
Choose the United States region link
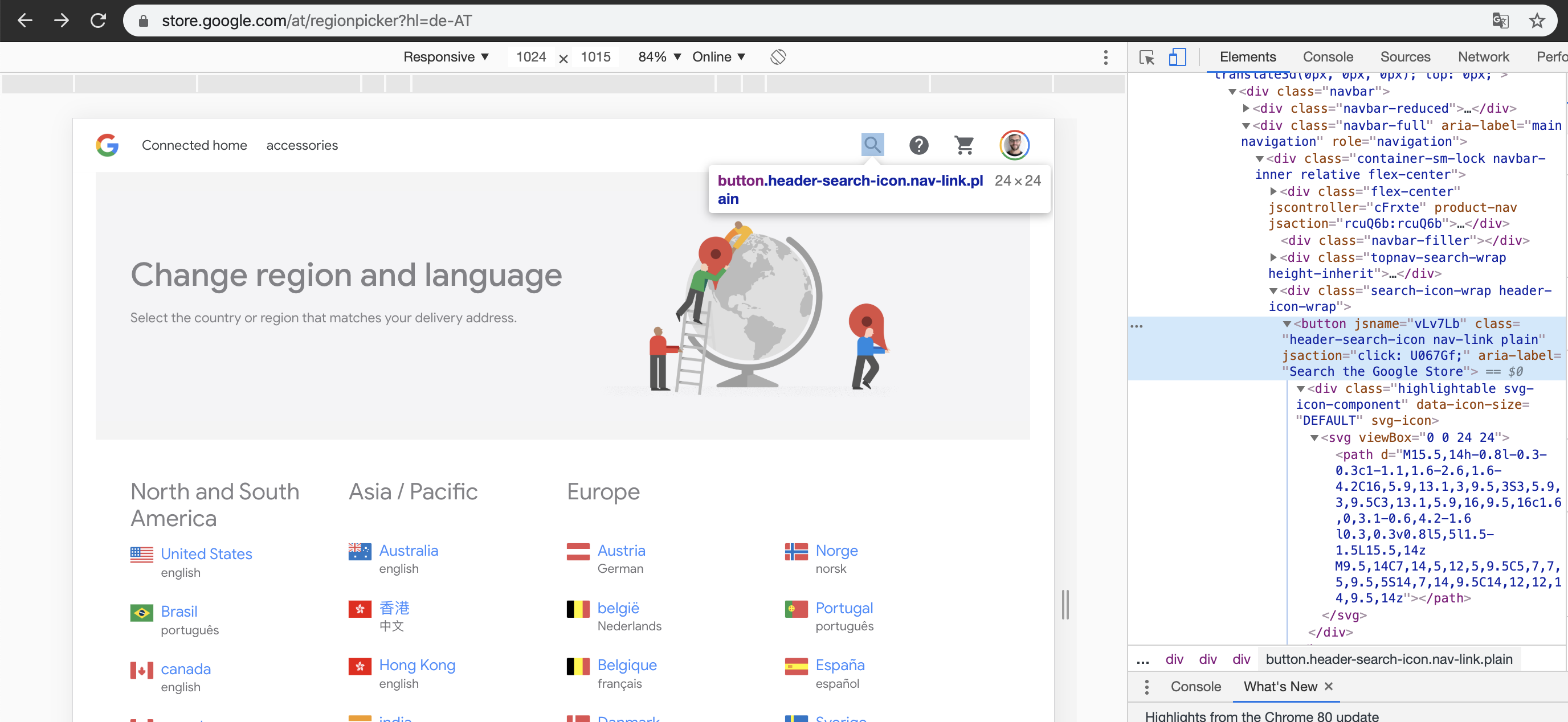click(206, 554)
